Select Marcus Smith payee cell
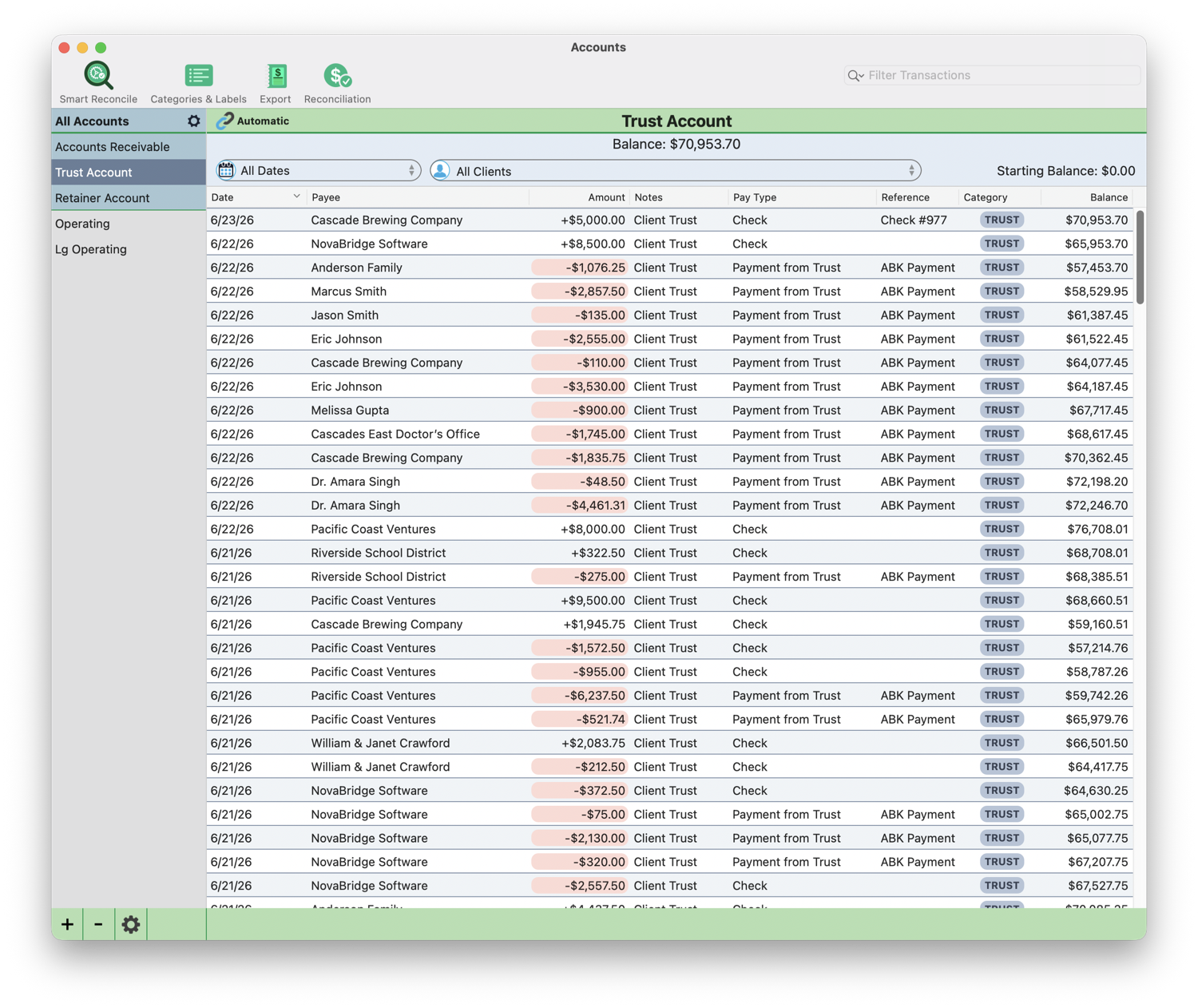The height and width of the screenshot is (1008, 1198). point(349,292)
